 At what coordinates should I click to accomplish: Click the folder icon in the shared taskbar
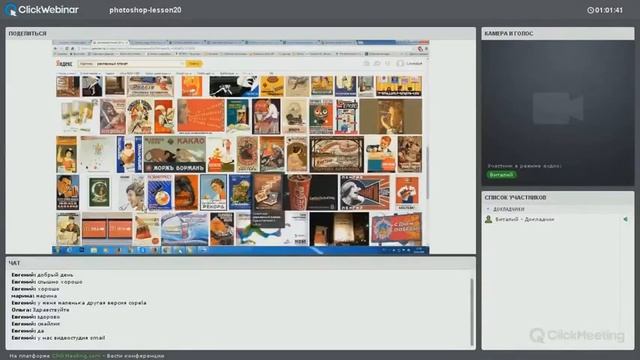coord(94,250)
